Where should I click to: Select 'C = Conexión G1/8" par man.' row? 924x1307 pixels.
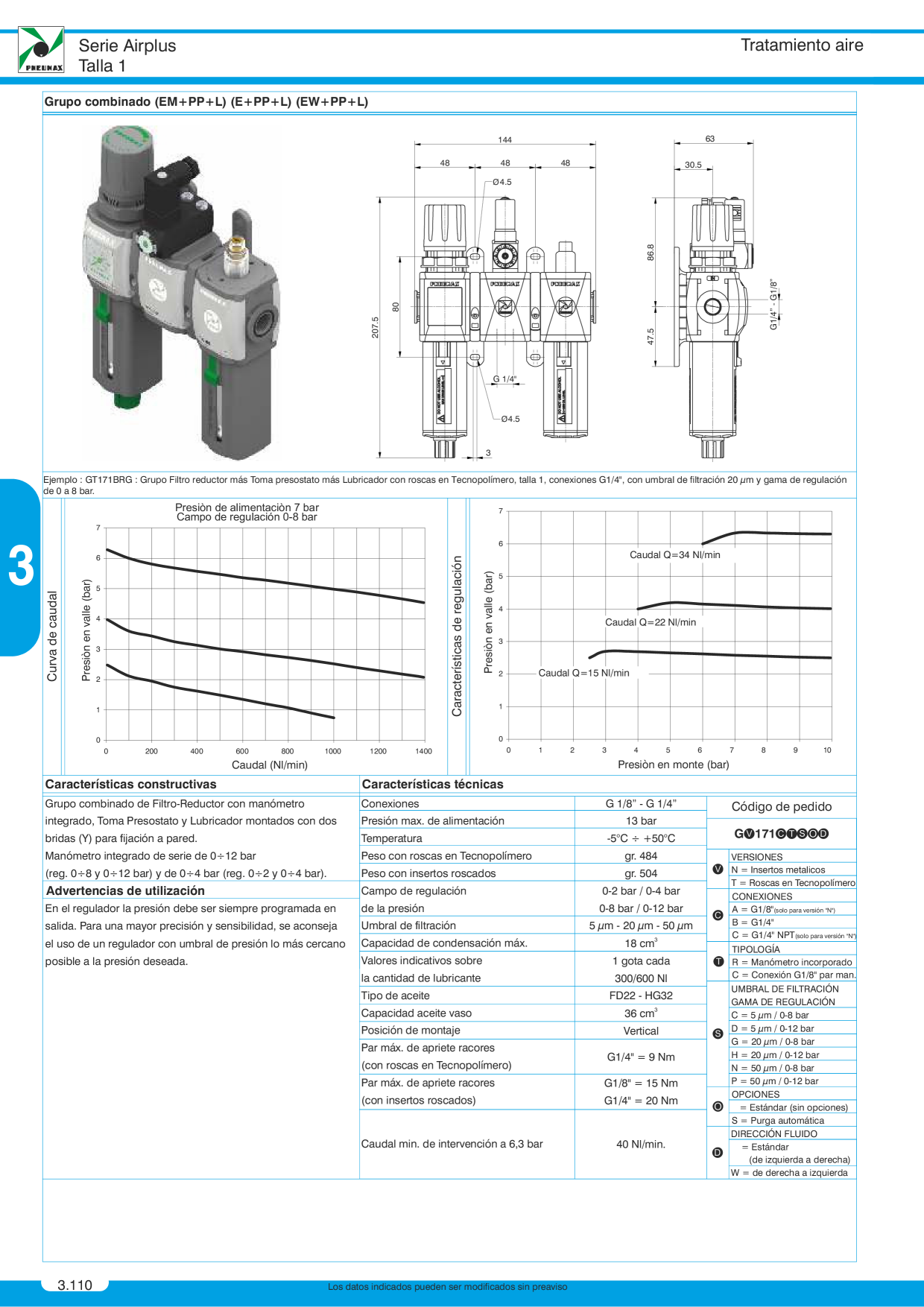(x=794, y=975)
